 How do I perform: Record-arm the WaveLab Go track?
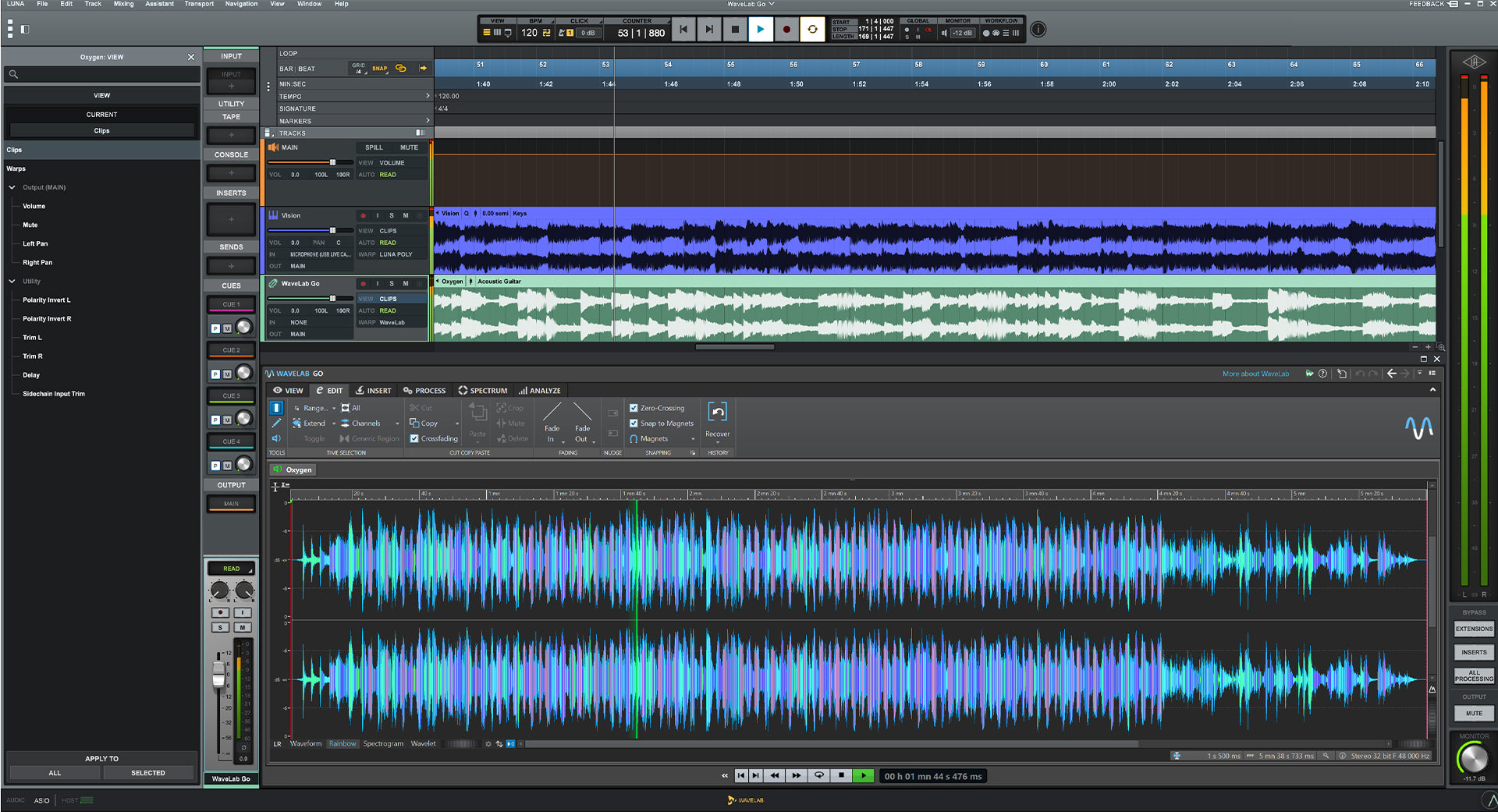pos(363,284)
